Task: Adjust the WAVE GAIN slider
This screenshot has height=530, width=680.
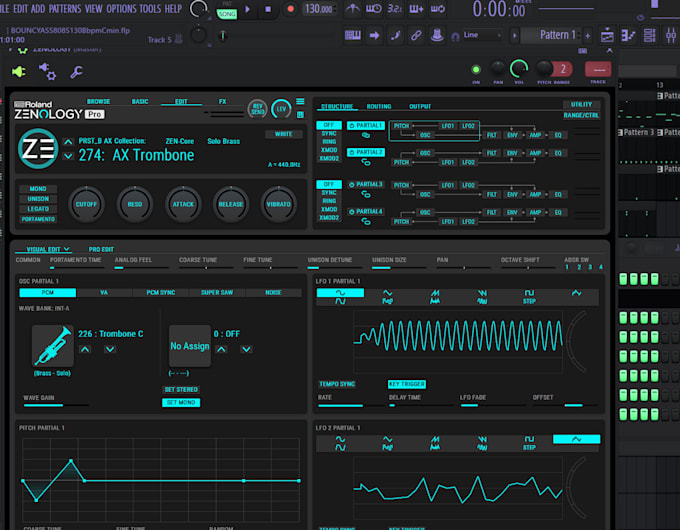Action: coord(56,405)
